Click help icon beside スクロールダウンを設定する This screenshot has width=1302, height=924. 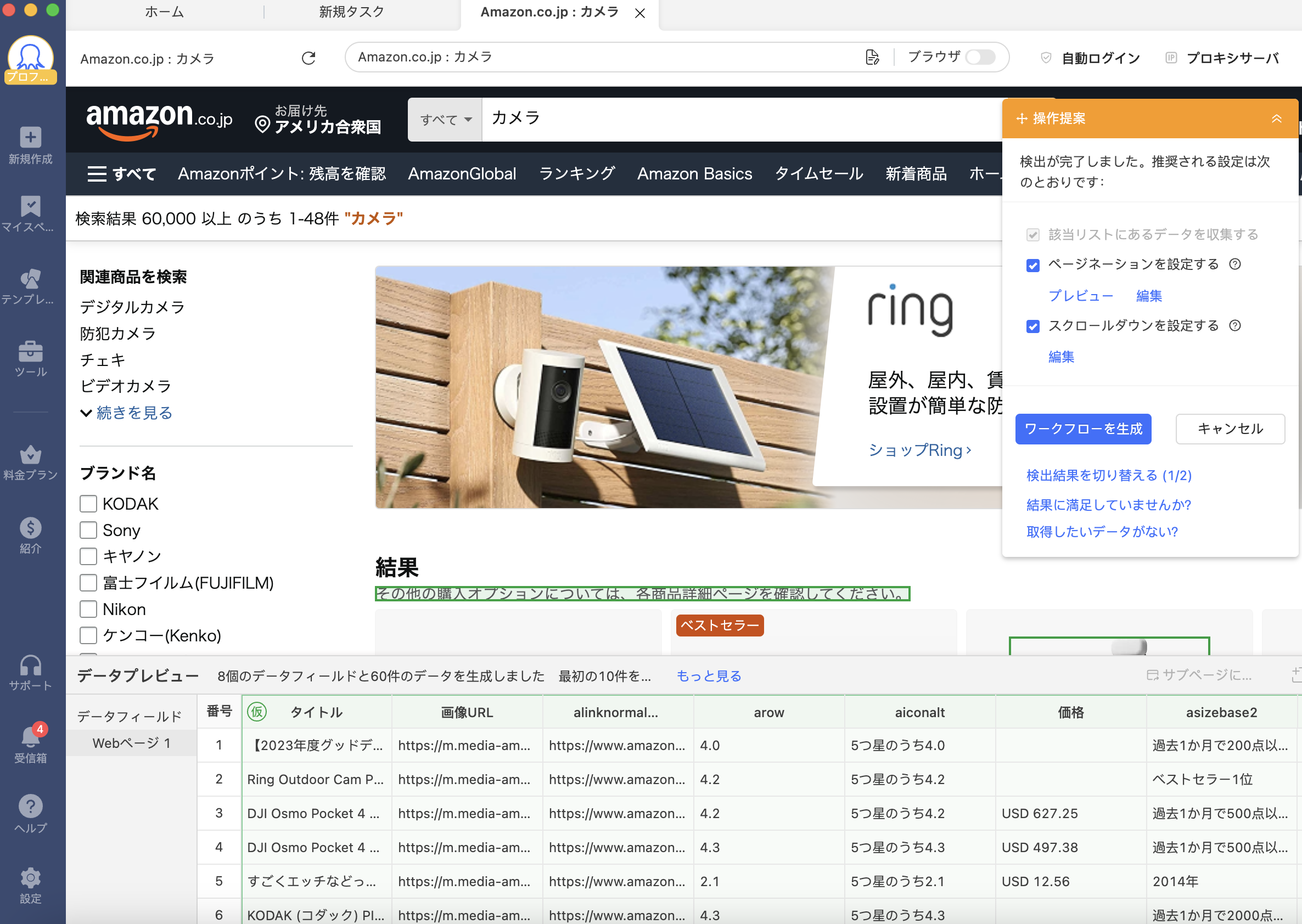pyautogui.click(x=1235, y=325)
